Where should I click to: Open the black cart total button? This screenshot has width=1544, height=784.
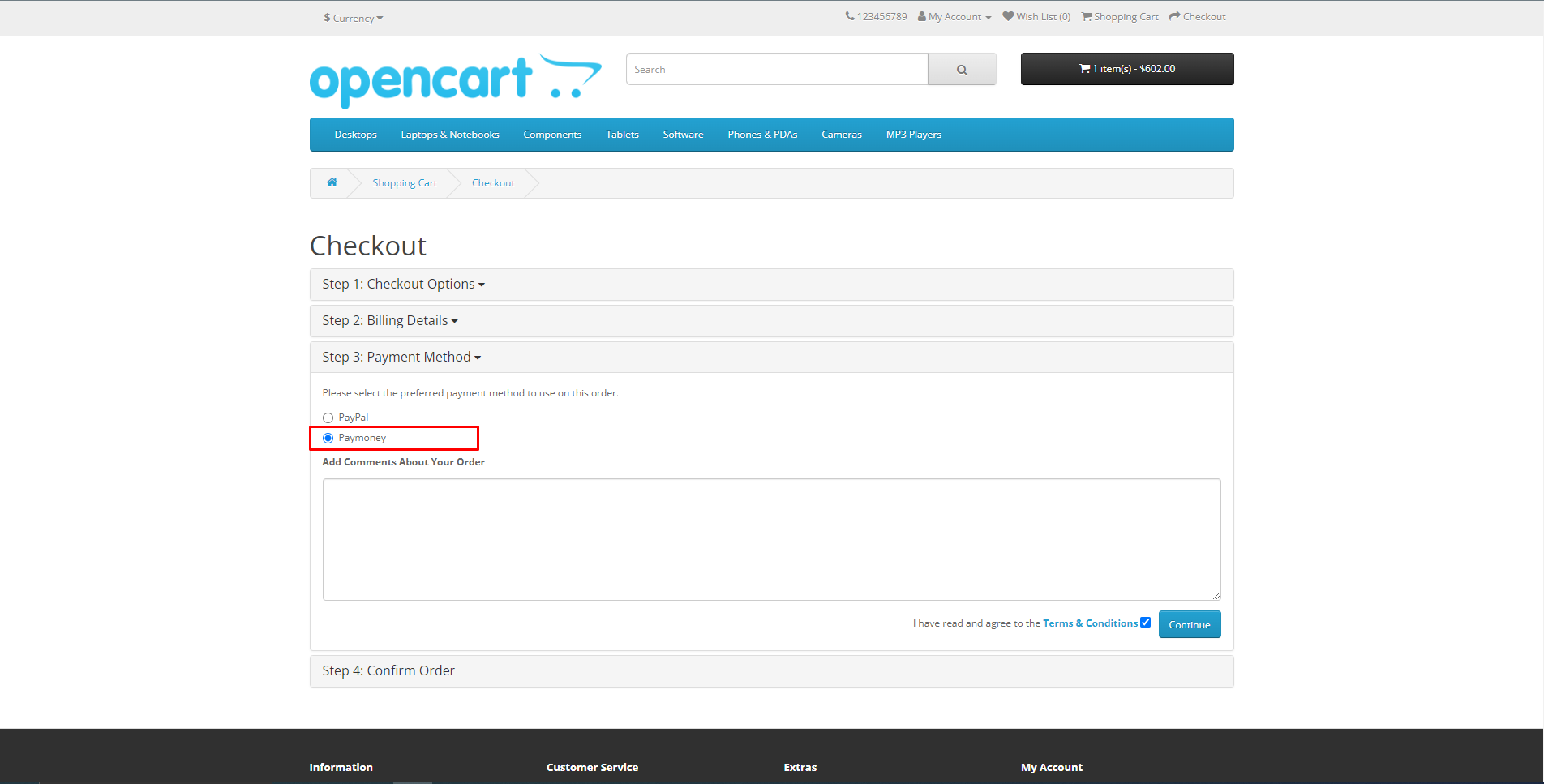[x=1126, y=69]
